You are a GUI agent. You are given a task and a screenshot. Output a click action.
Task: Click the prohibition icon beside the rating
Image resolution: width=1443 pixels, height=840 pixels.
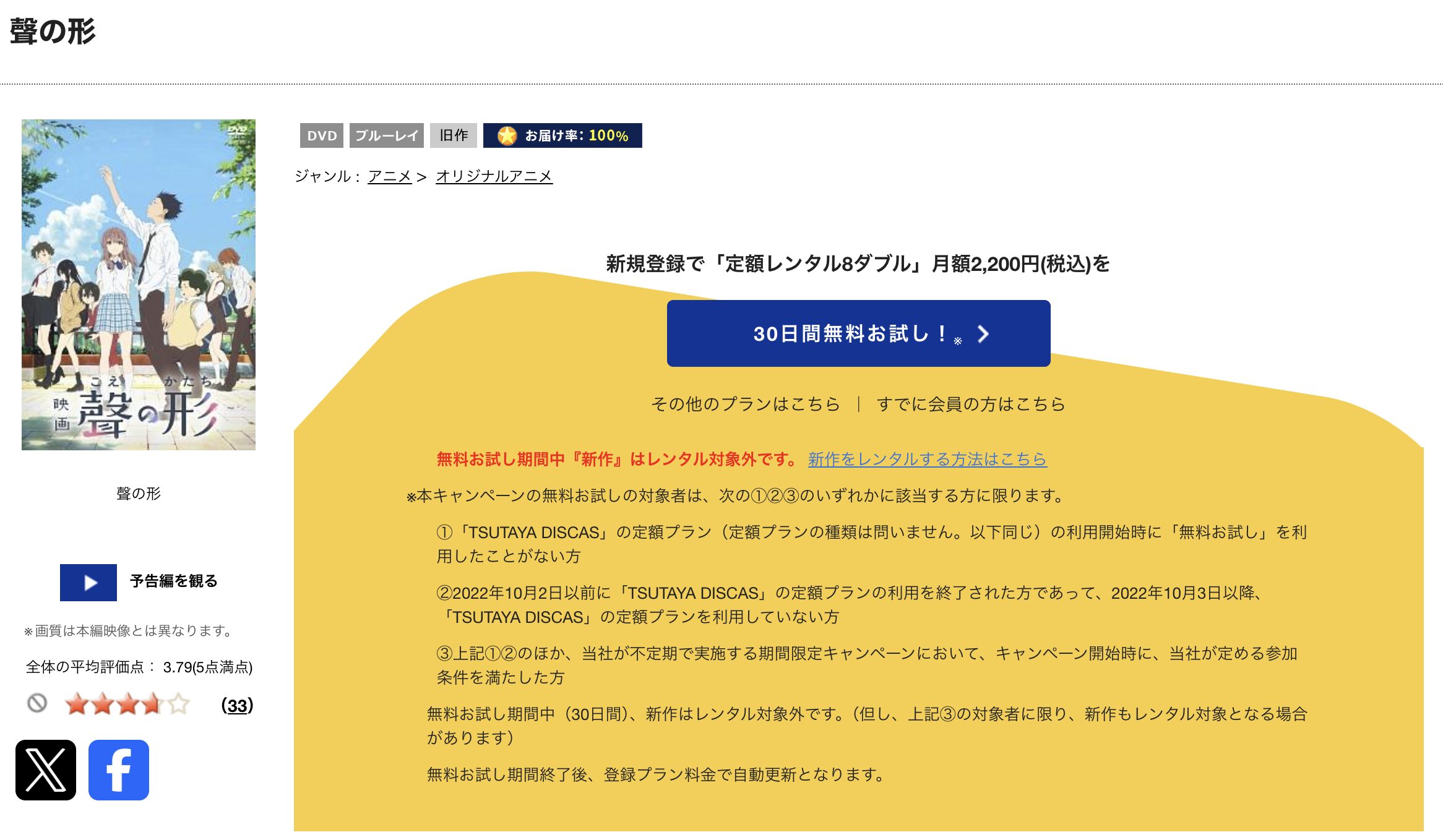pyautogui.click(x=38, y=703)
